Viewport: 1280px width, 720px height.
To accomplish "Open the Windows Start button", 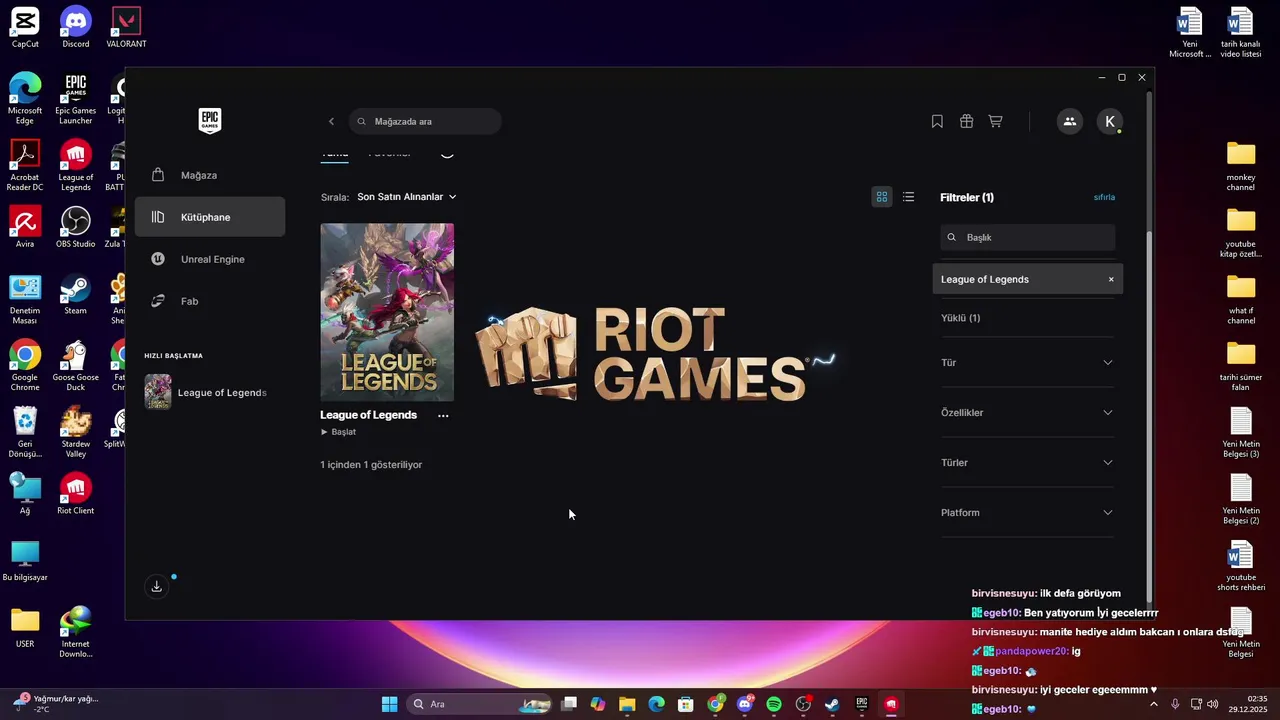I will click(389, 704).
